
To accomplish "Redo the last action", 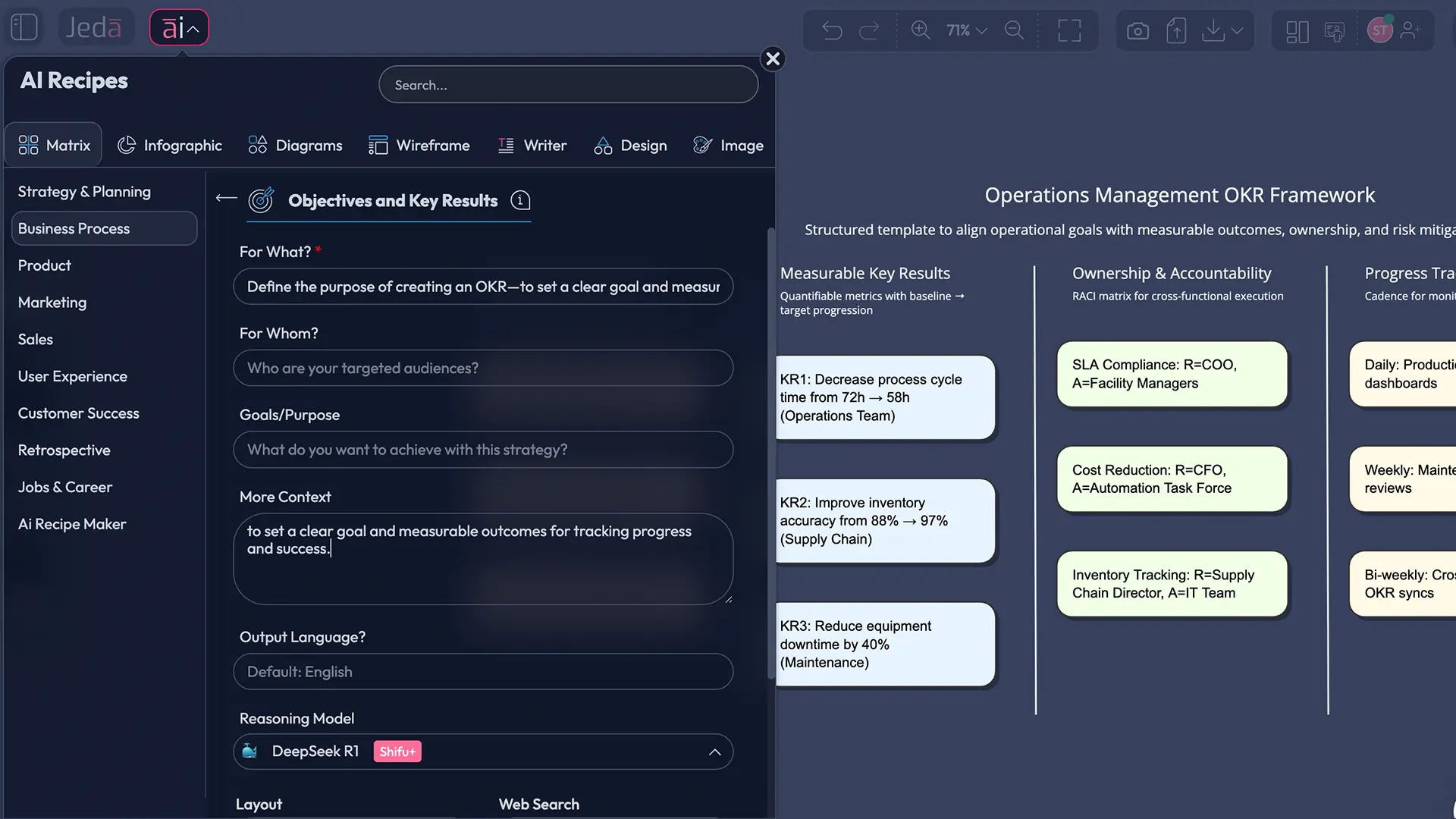I will tap(870, 30).
